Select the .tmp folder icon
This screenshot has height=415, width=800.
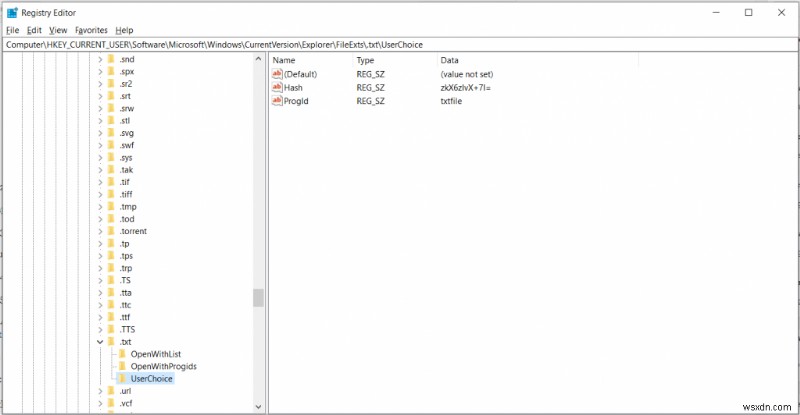(111, 207)
